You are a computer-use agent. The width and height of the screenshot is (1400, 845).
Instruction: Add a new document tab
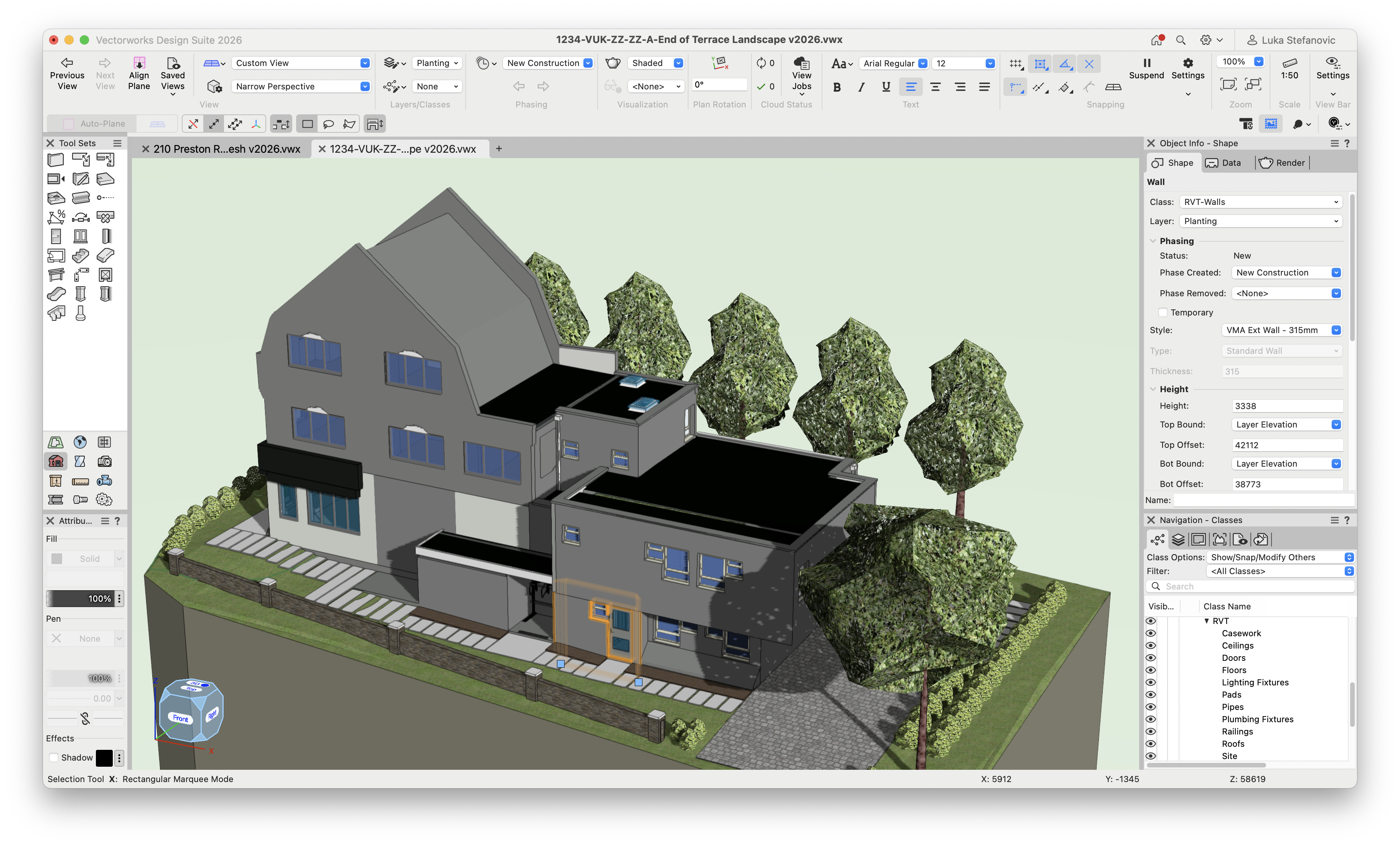tap(498, 149)
